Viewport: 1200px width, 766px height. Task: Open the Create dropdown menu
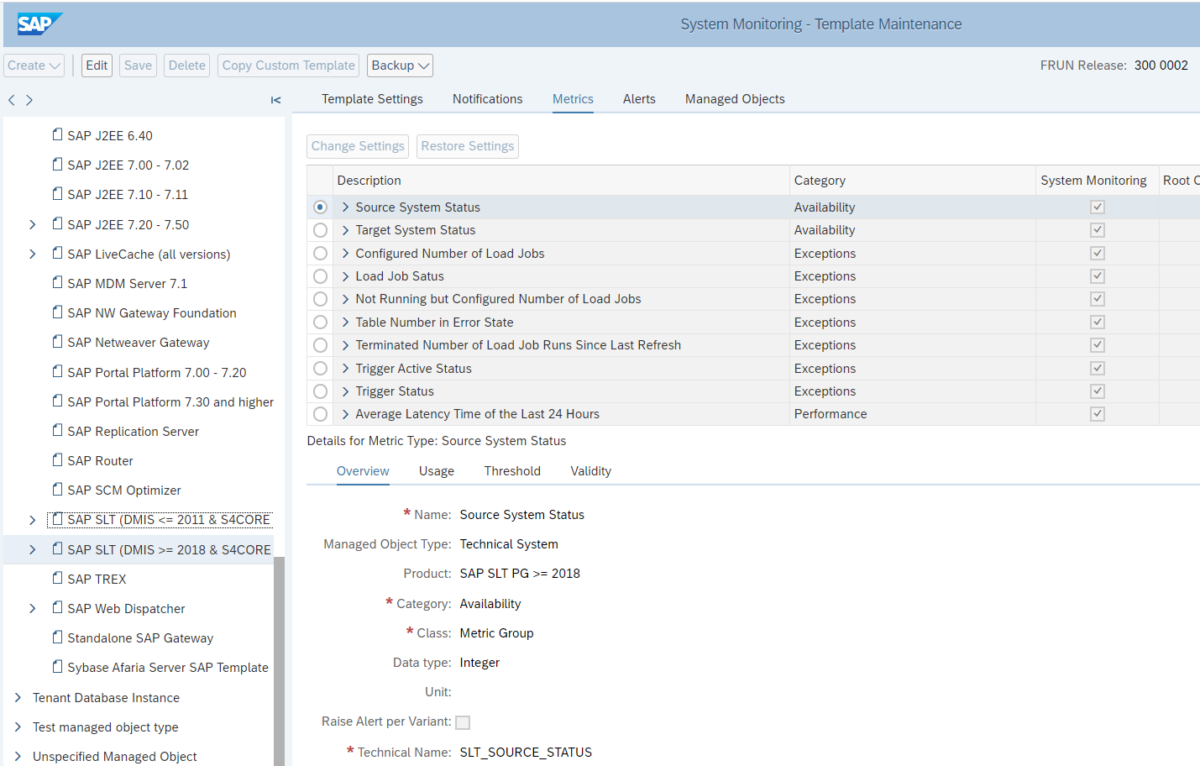click(33, 64)
